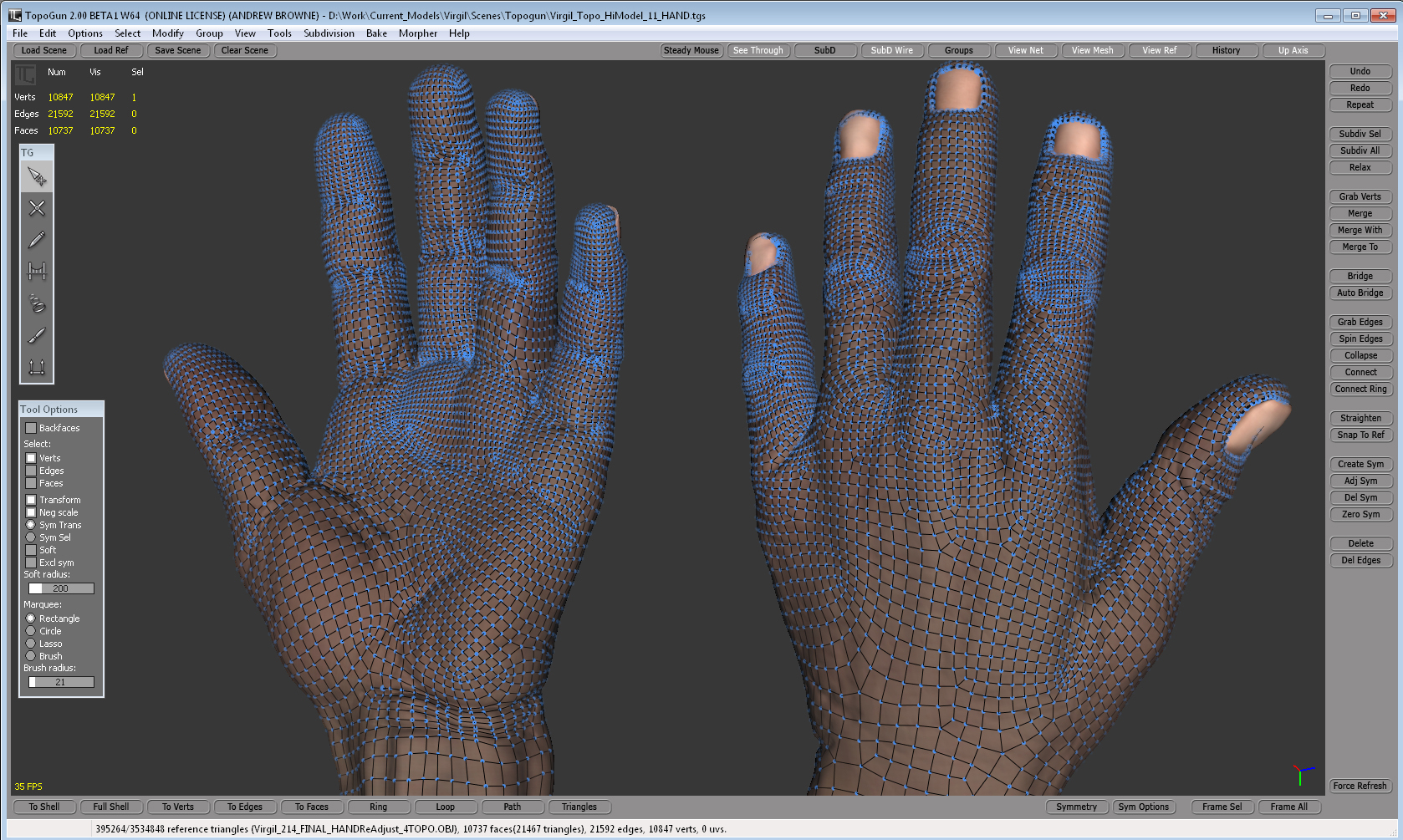Enable the Soft selection checkbox

point(31,550)
